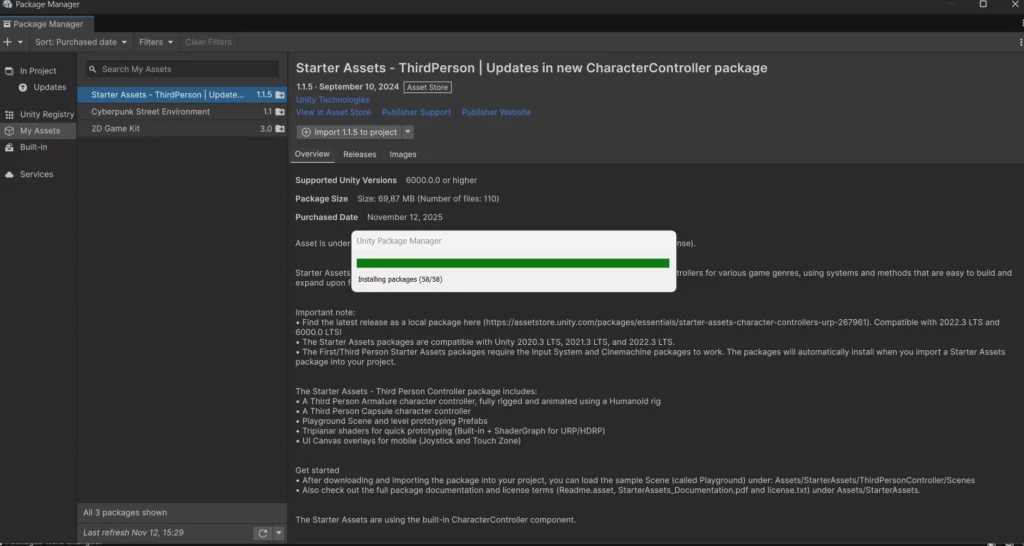Click the Built-in lock package icon
Screen dimensions: 1024x546
pyautogui.click(x=9, y=147)
